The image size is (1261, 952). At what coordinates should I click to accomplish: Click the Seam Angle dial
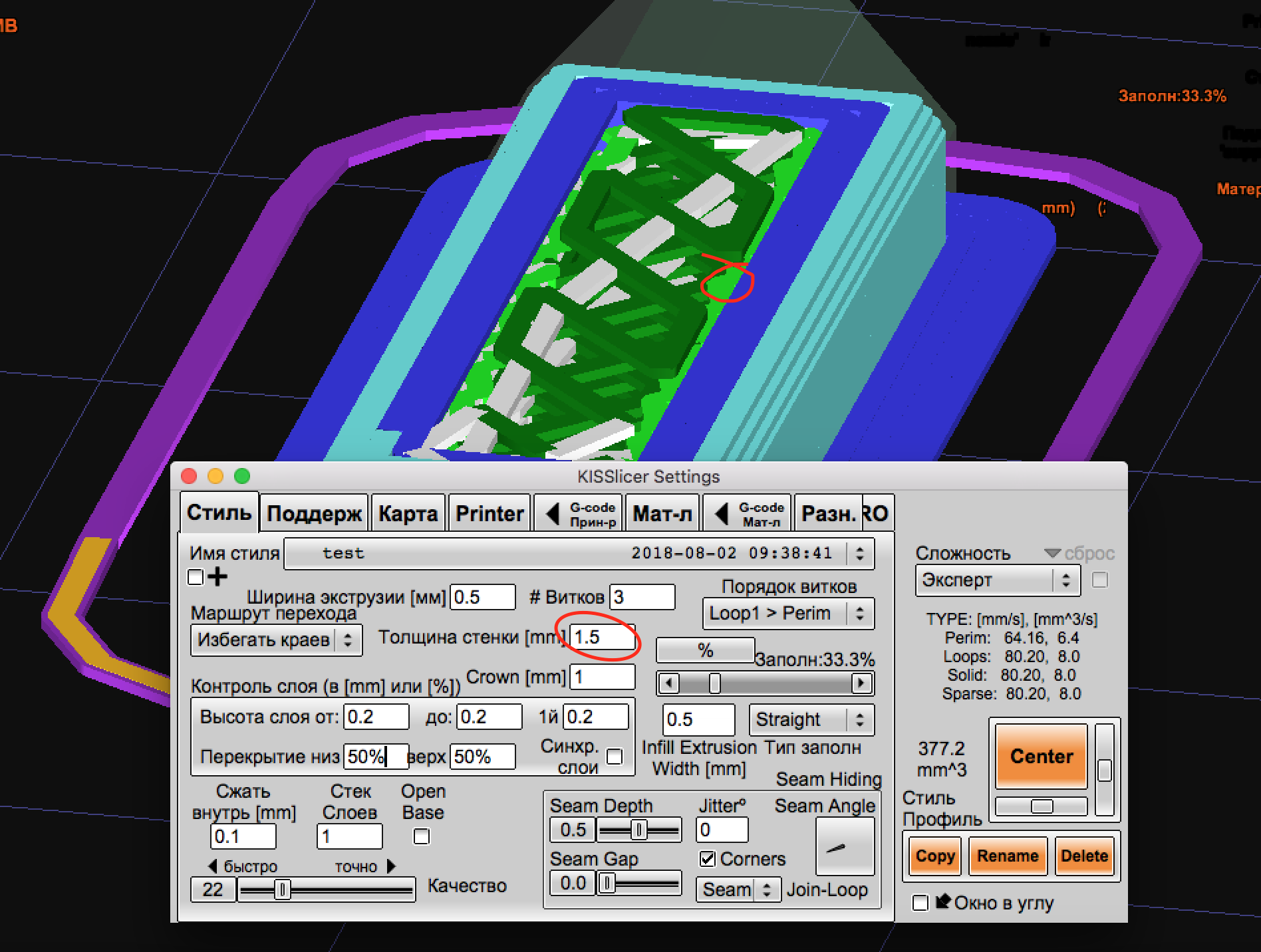[844, 846]
